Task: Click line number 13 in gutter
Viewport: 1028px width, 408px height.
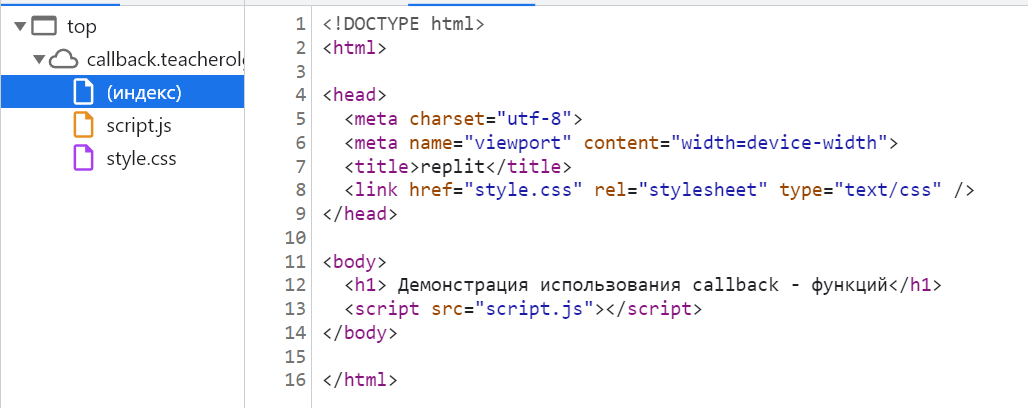Action: pos(295,309)
